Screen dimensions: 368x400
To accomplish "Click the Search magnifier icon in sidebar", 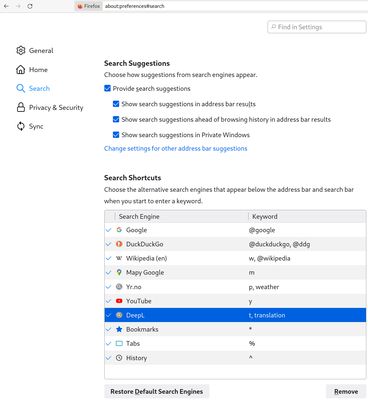I will 21,88.
